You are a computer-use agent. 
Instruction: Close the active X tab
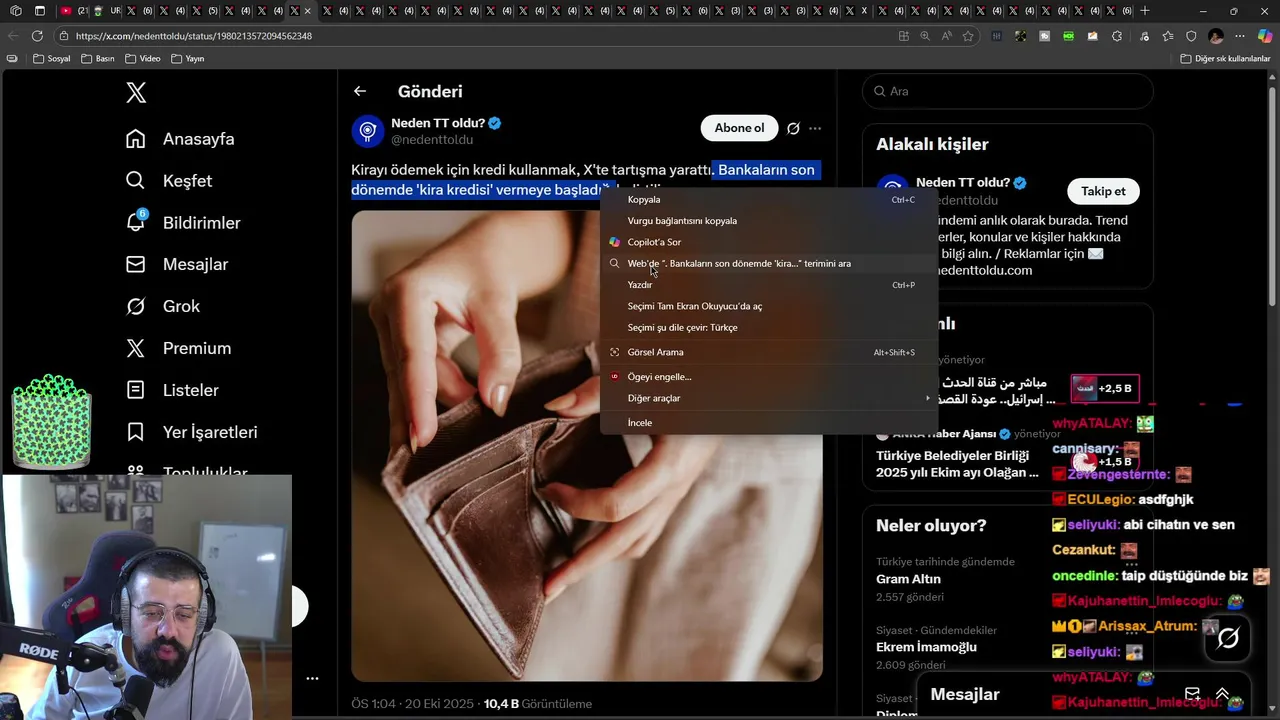tap(308, 11)
